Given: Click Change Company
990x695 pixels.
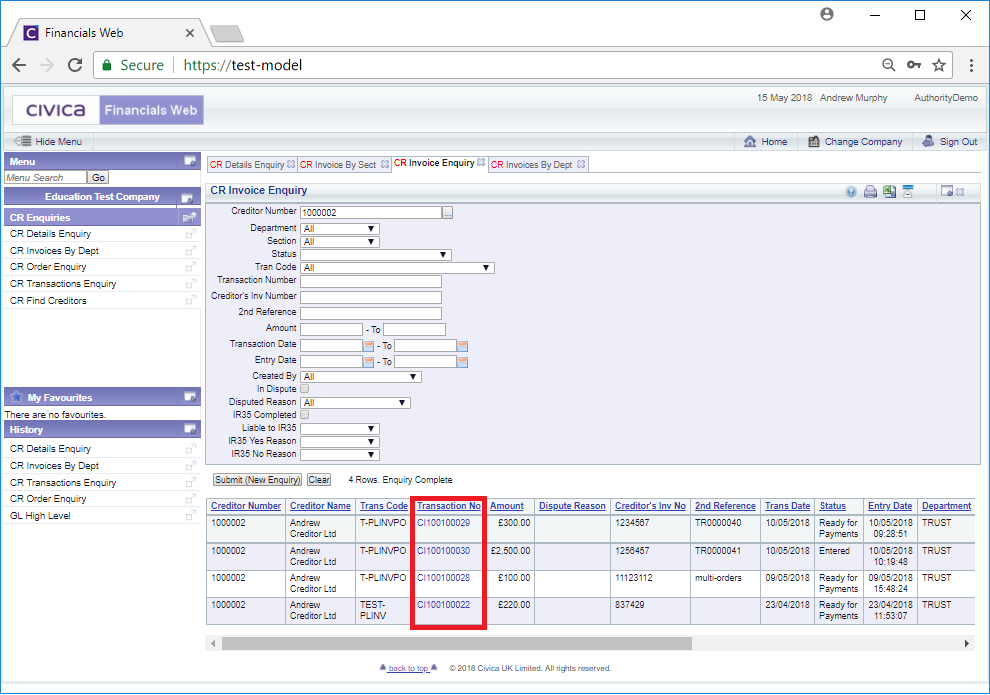Looking at the screenshot, I should [856, 142].
